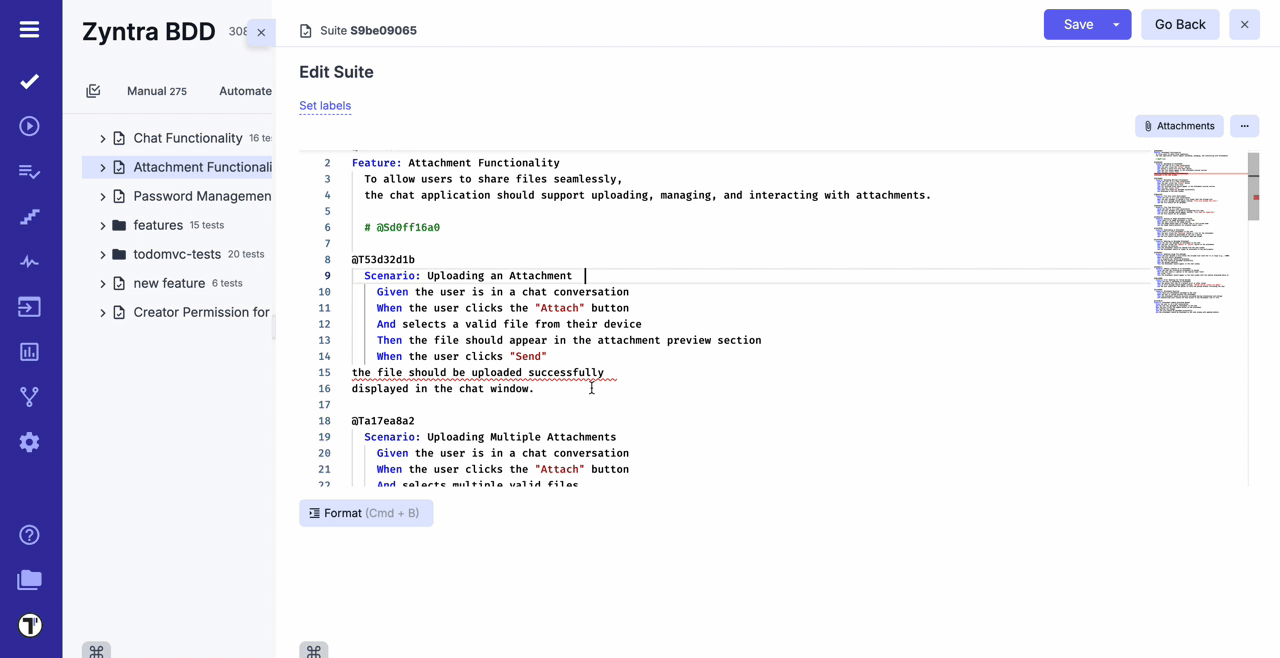Click the command icon below the editor
The width and height of the screenshot is (1280, 658).
click(x=313, y=651)
